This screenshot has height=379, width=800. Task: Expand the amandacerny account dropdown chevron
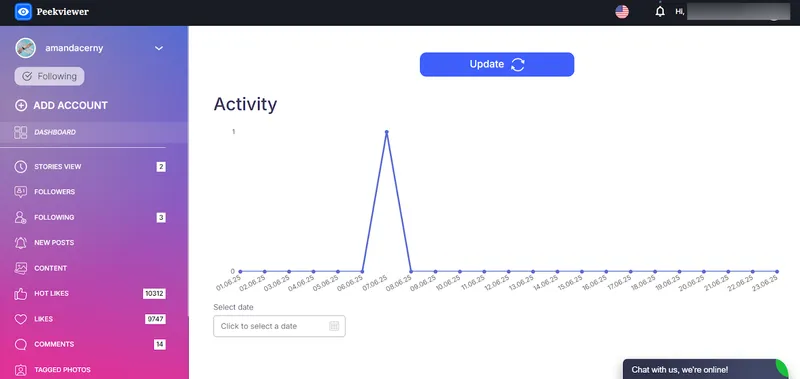tap(159, 48)
